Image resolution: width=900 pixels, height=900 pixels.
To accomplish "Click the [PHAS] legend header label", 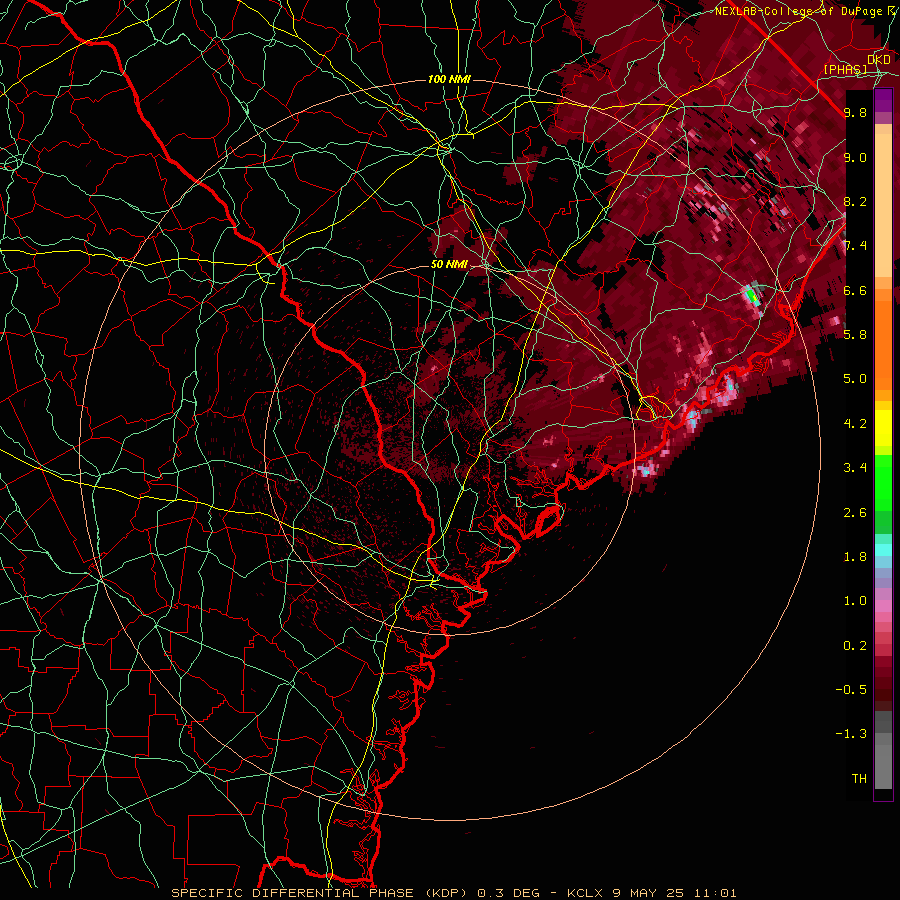I will pyautogui.click(x=845, y=69).
